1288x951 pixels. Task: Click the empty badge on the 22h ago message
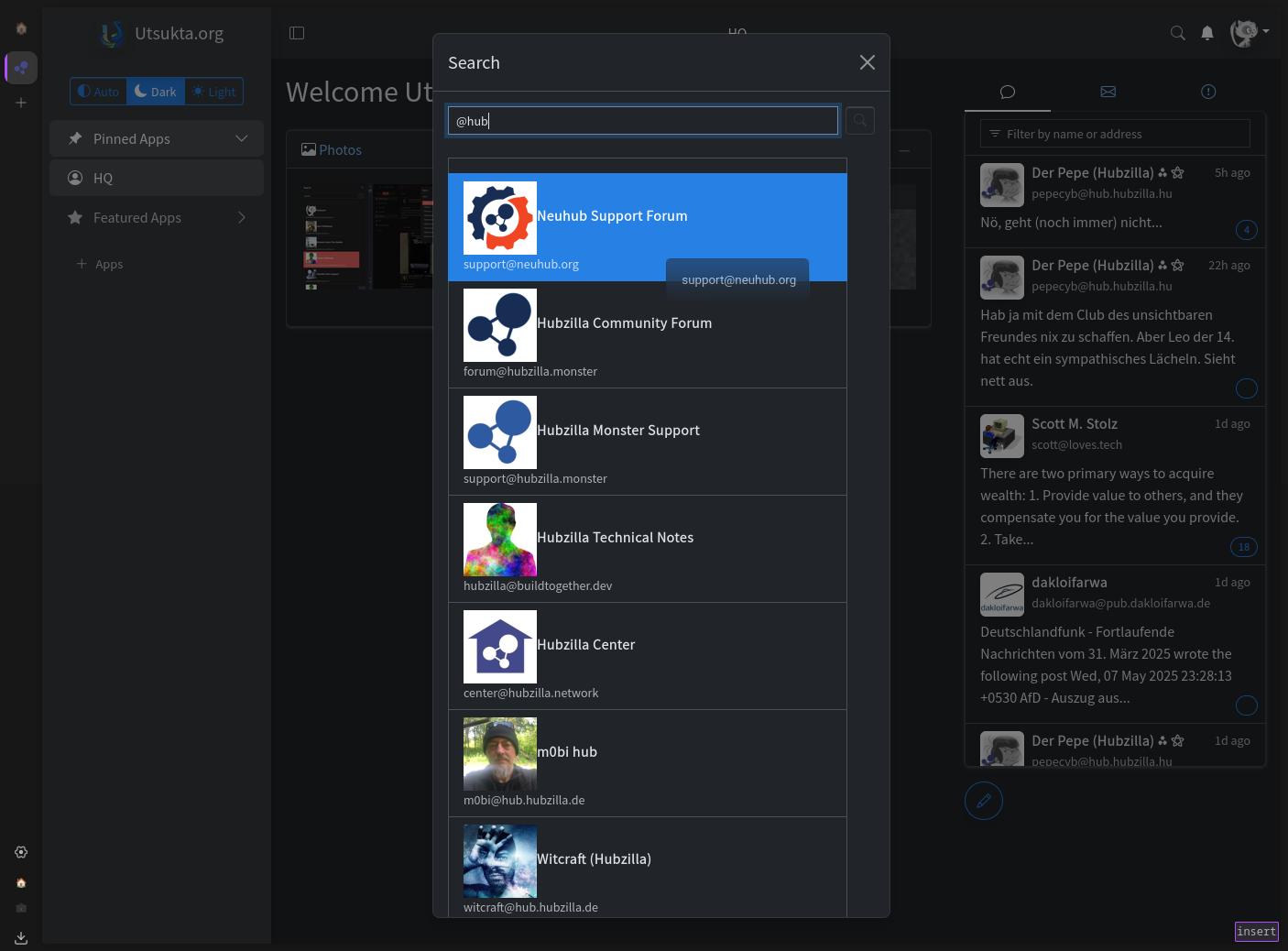1247,388
